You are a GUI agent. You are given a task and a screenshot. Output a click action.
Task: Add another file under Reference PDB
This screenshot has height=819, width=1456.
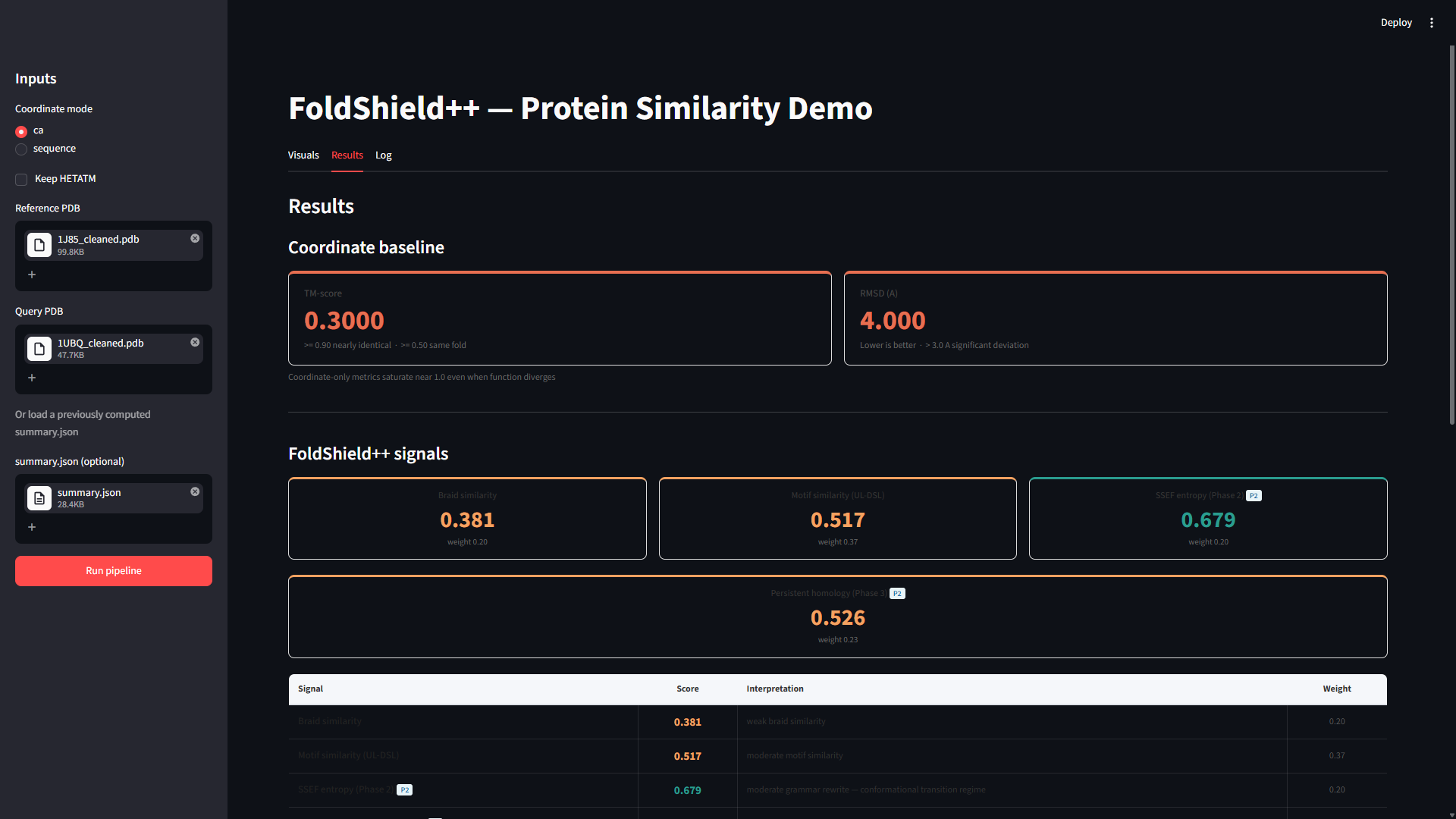click(32, 275)
